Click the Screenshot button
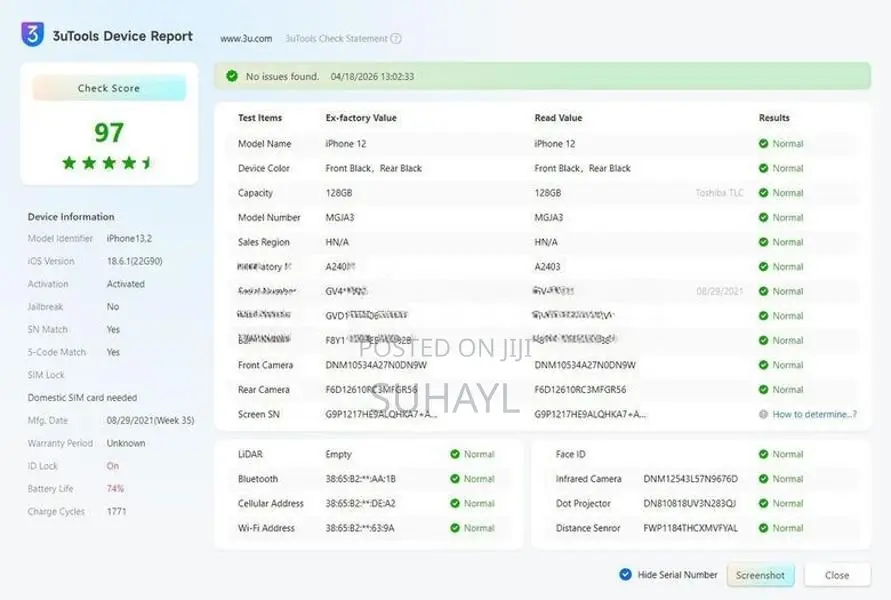The height and width of the screenshot is (600, 891). click(x=760, y=575)
